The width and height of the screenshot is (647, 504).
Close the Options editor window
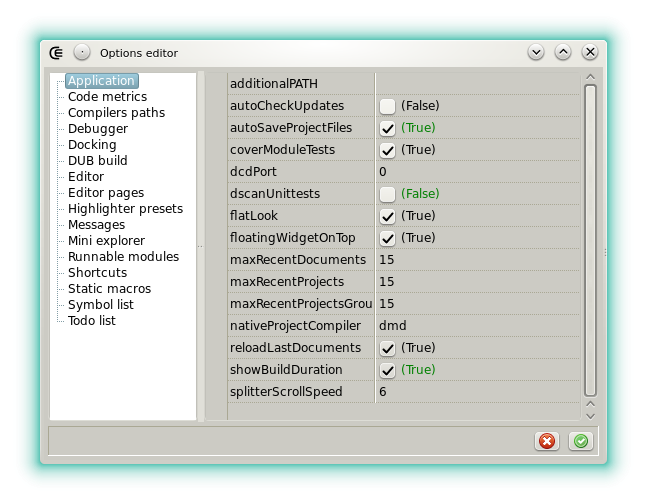pos(590,52)
